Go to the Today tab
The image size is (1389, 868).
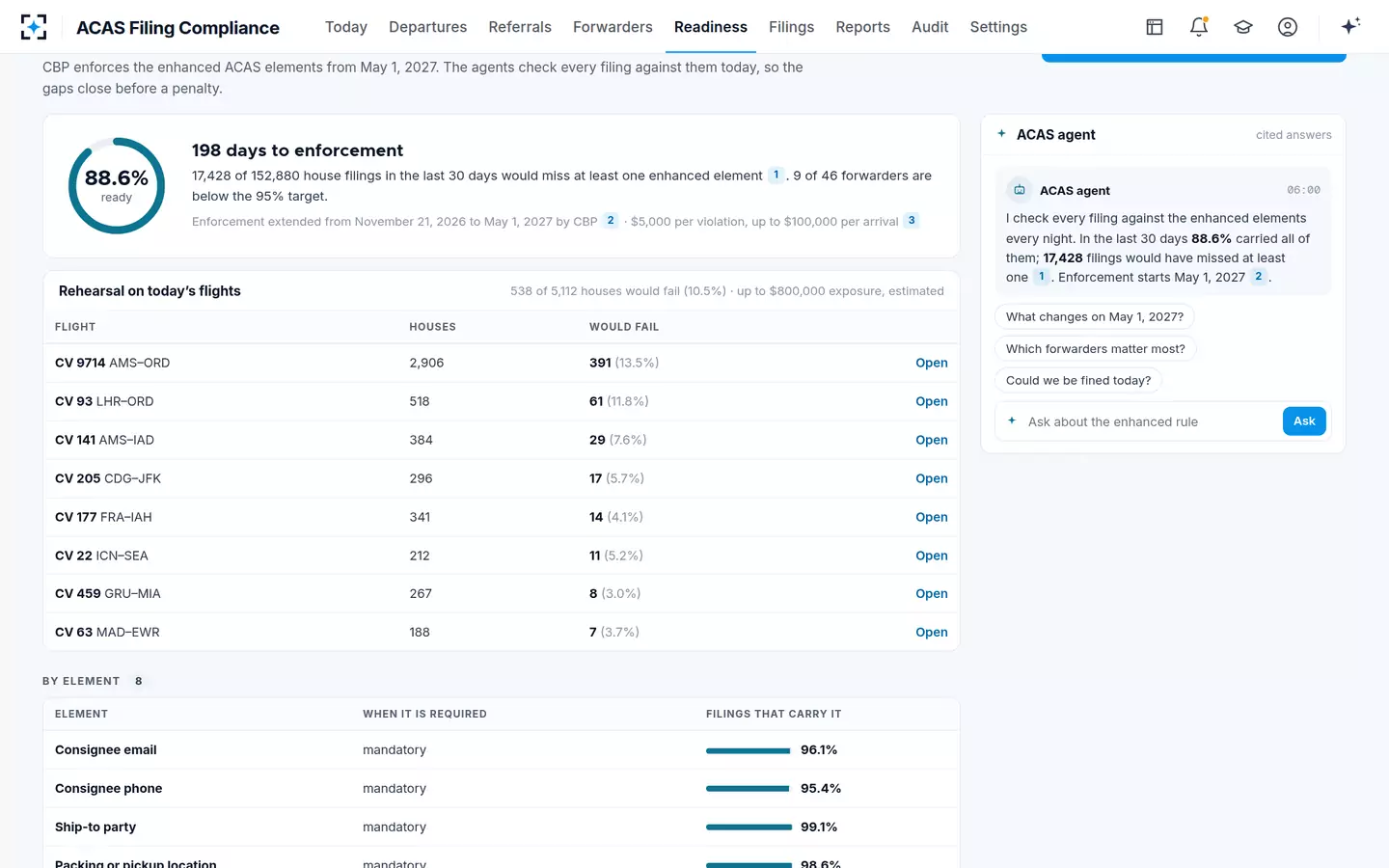346,27
